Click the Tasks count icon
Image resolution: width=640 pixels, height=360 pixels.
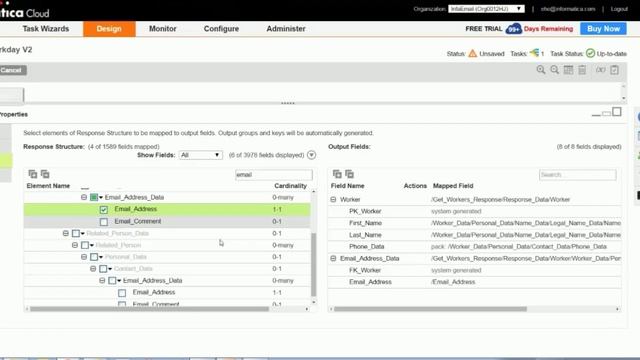click(534, 53)
